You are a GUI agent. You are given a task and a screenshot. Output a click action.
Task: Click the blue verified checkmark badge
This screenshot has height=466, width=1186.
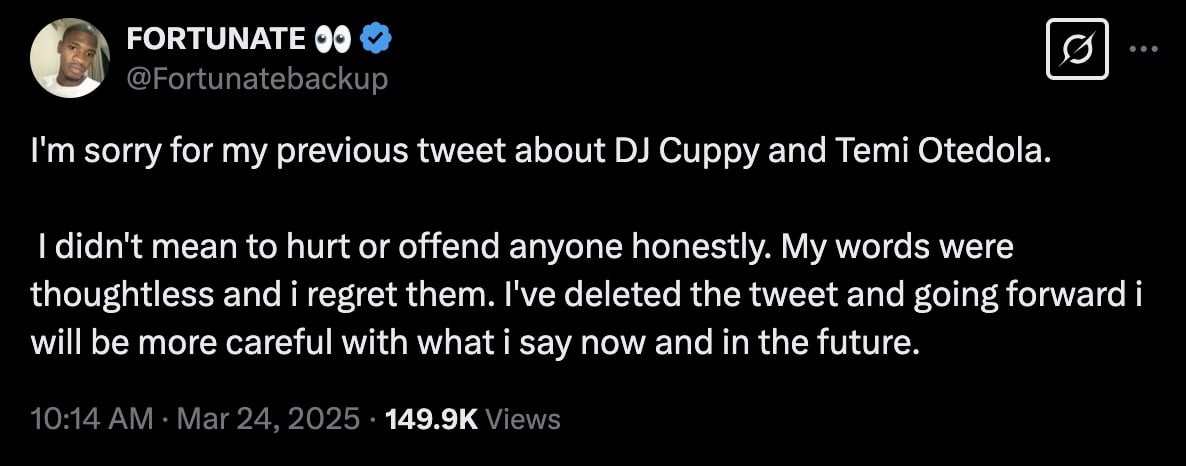375,39
